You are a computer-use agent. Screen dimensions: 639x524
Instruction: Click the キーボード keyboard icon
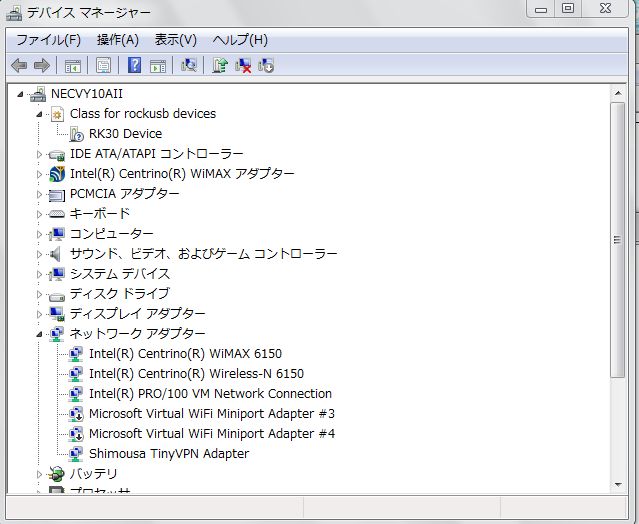(56, 214)
